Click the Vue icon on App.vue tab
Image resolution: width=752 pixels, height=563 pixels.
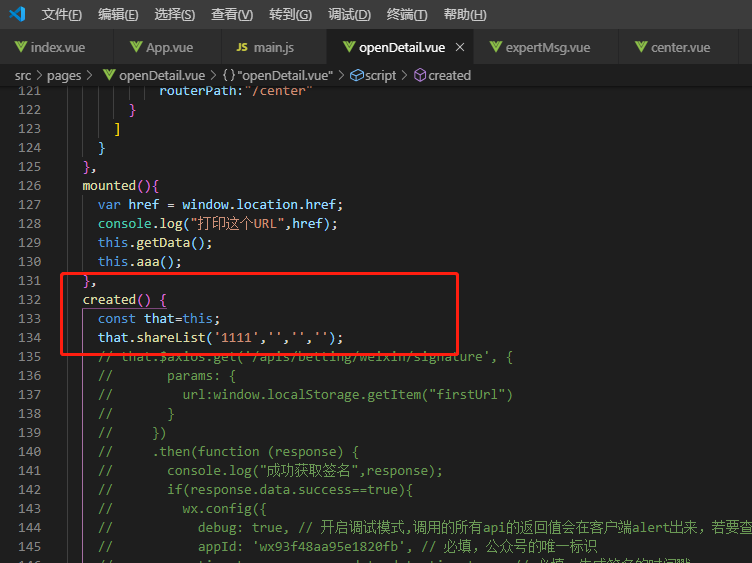(x=136, y=47)
